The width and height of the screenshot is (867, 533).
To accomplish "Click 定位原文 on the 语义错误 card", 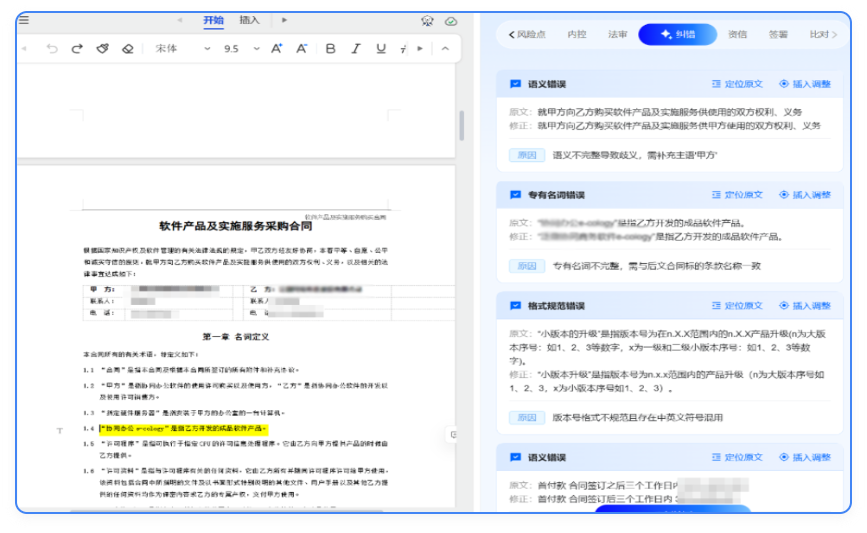I will click(x=737, y=84).
